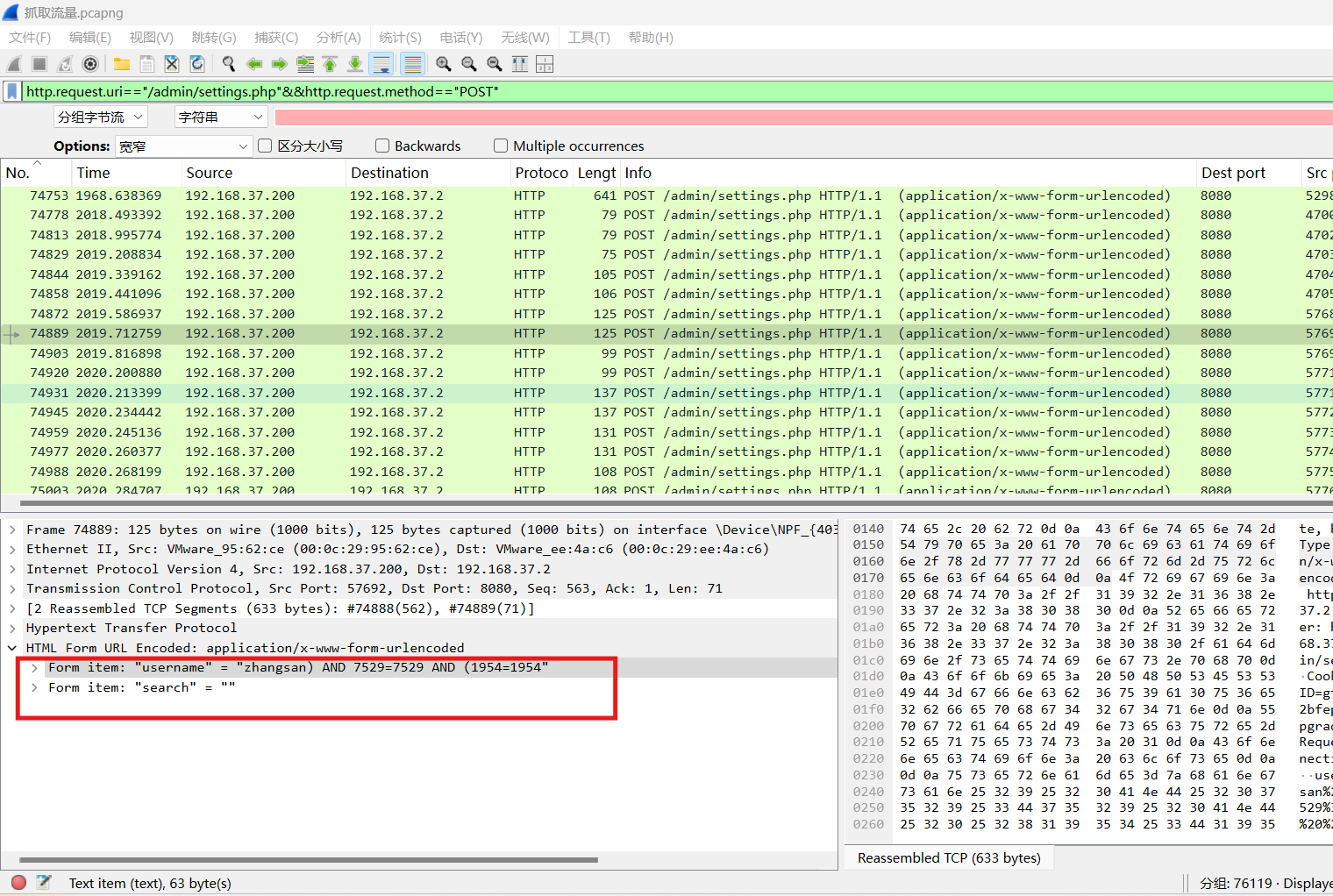This screenshot has height=896, width=1333.
Task: Expand the Internet Protocol Version 4 row
Action: coord(12,569)
